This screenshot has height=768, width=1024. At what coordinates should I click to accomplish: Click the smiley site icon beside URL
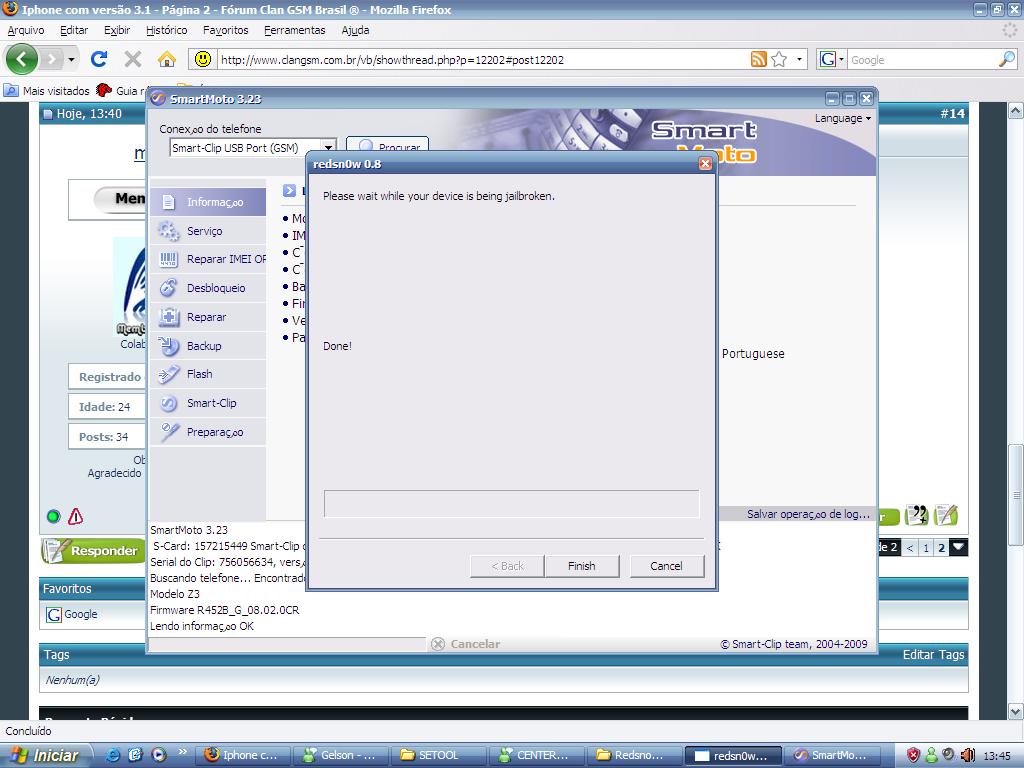tap(203, 59)
